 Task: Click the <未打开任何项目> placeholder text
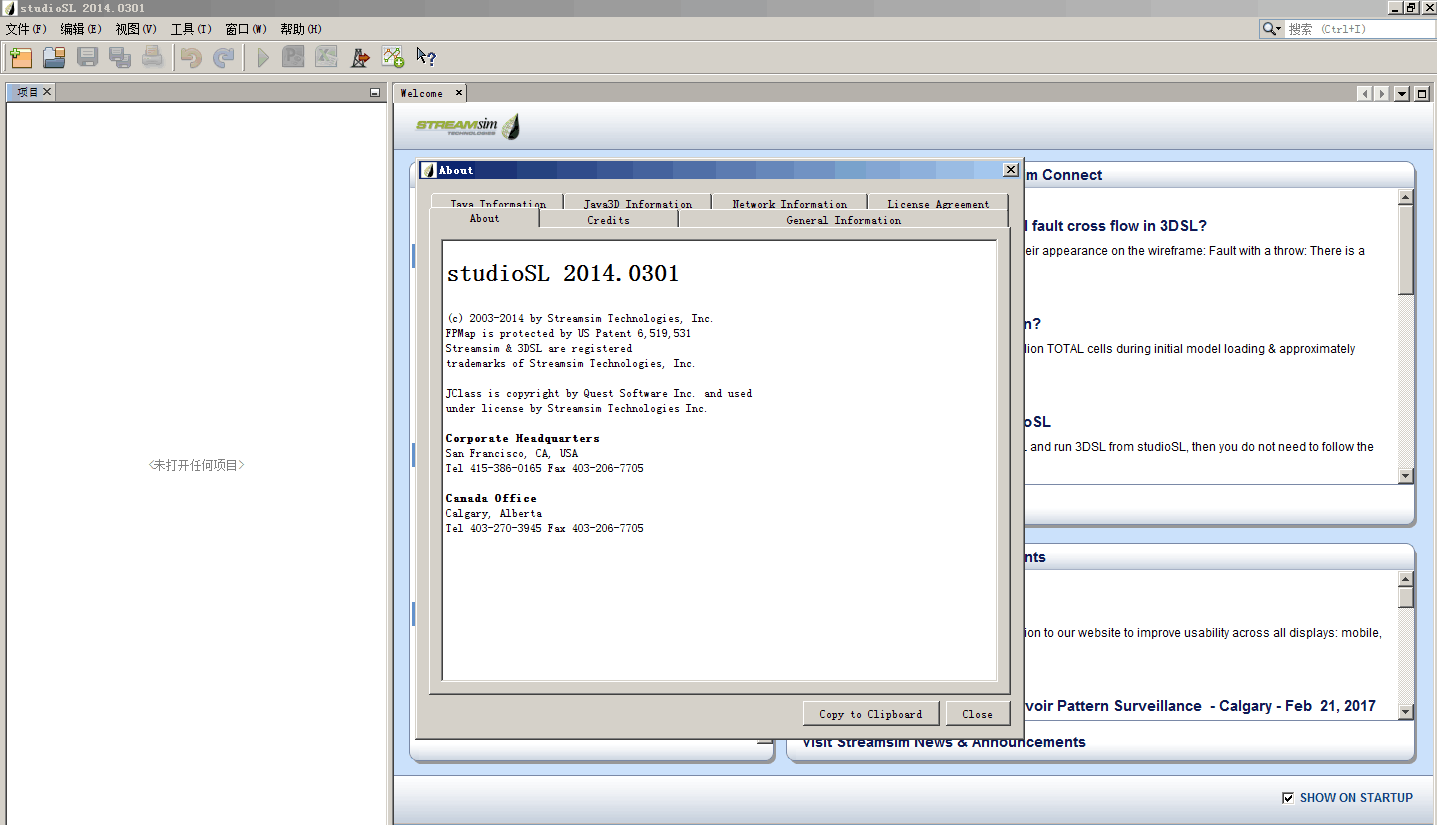pyautogui.click(x=196, y=465)
